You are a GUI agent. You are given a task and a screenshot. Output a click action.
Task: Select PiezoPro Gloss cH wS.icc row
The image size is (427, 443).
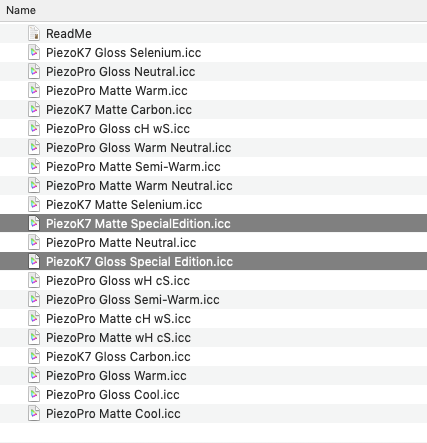[213, 128]
